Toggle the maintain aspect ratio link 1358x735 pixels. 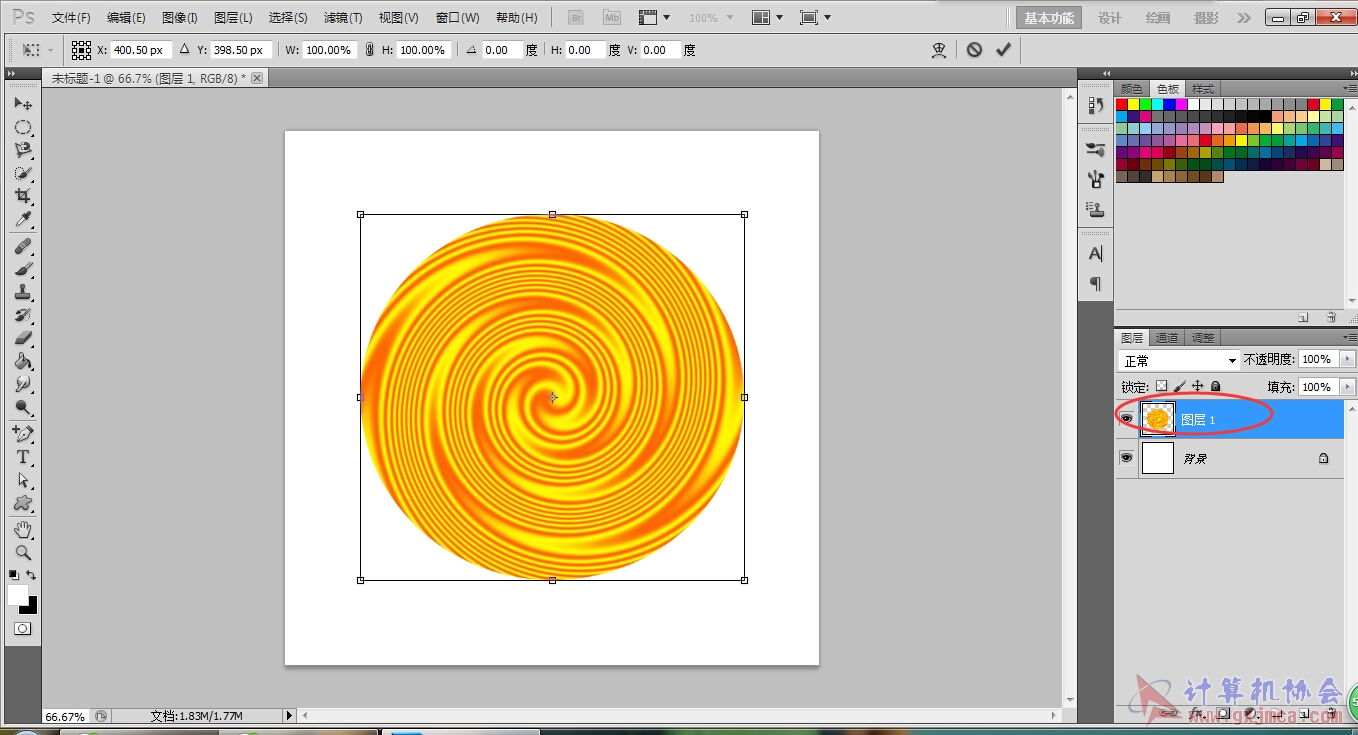(369, 50)
